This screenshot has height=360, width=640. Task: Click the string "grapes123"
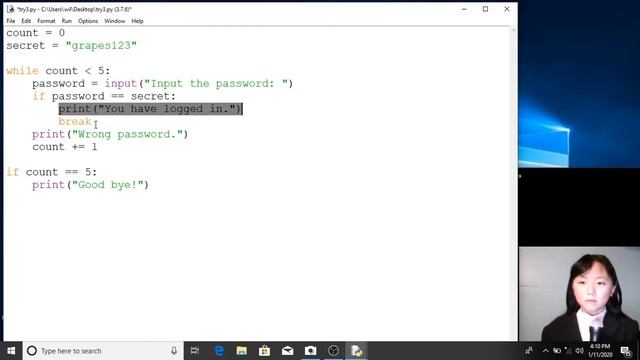[101, 45]
